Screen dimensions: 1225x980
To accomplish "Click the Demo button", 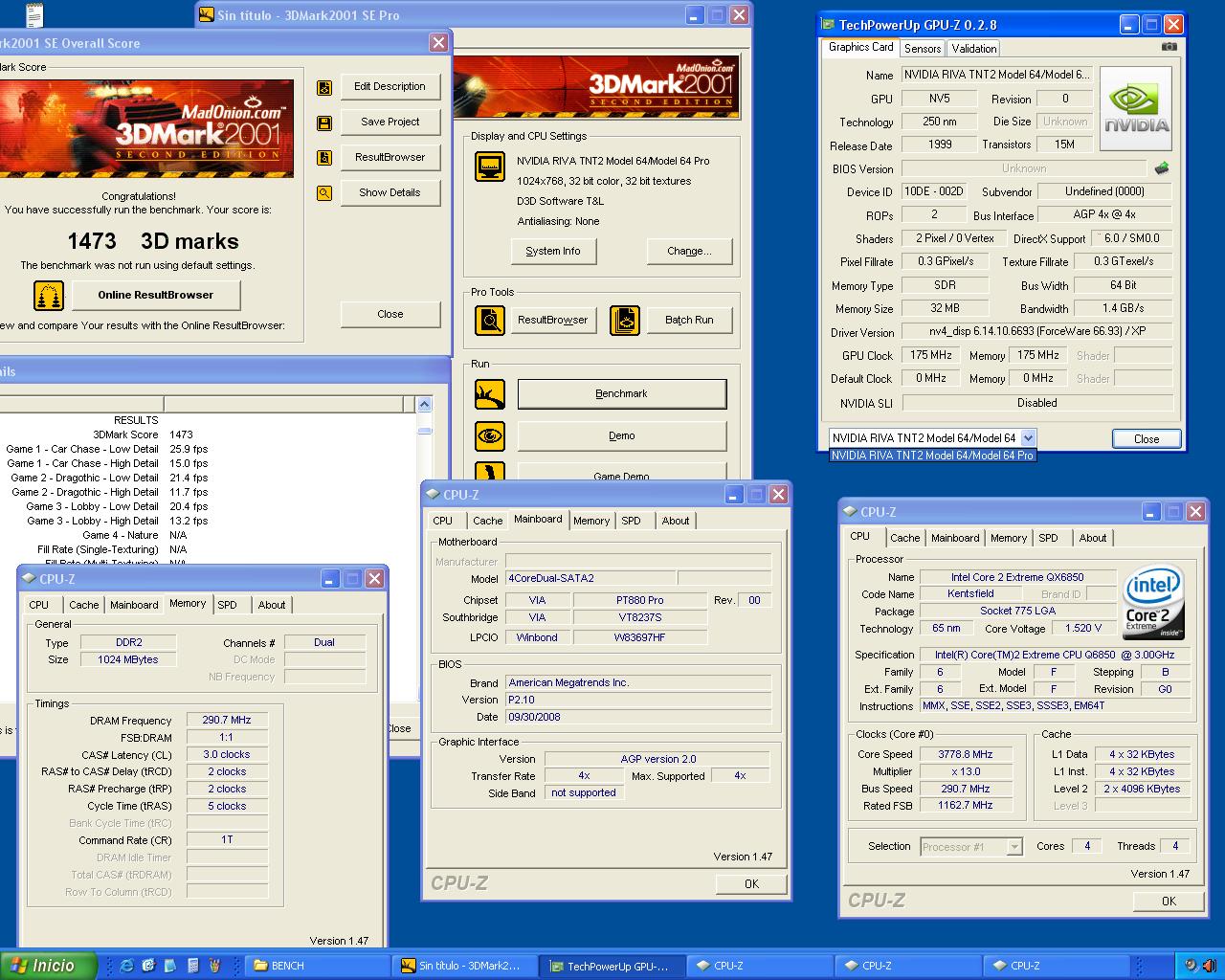I will click(x=622, y=436).
